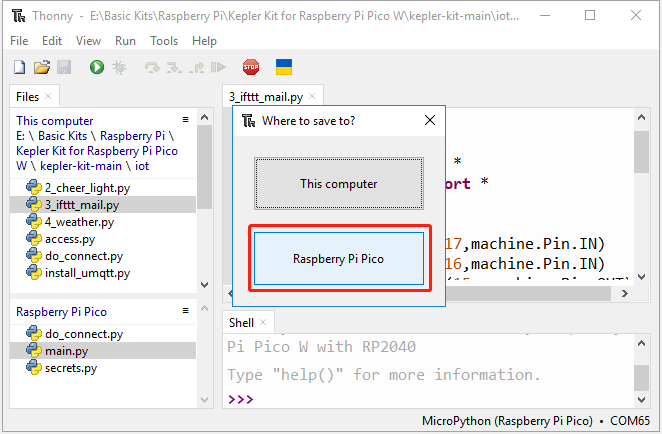Click the Python icon beside secrets.py
662x434 pixels.
coord(33,367)
